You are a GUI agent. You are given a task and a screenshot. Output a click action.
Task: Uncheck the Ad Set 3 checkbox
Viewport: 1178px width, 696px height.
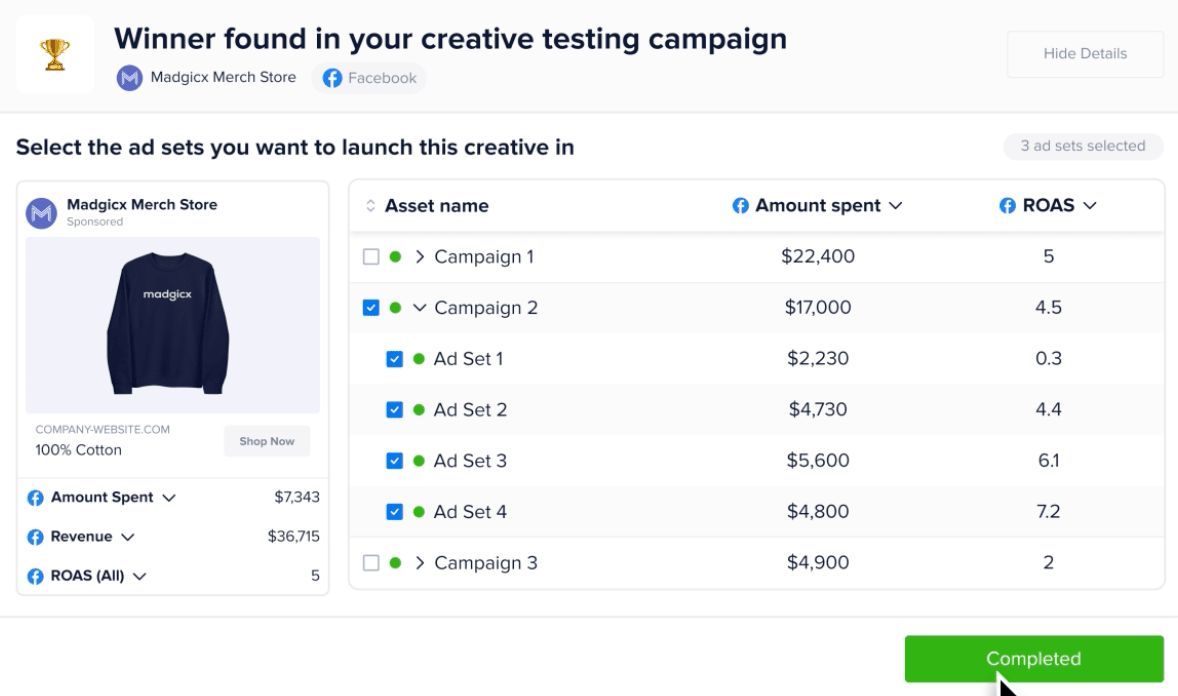394,461
